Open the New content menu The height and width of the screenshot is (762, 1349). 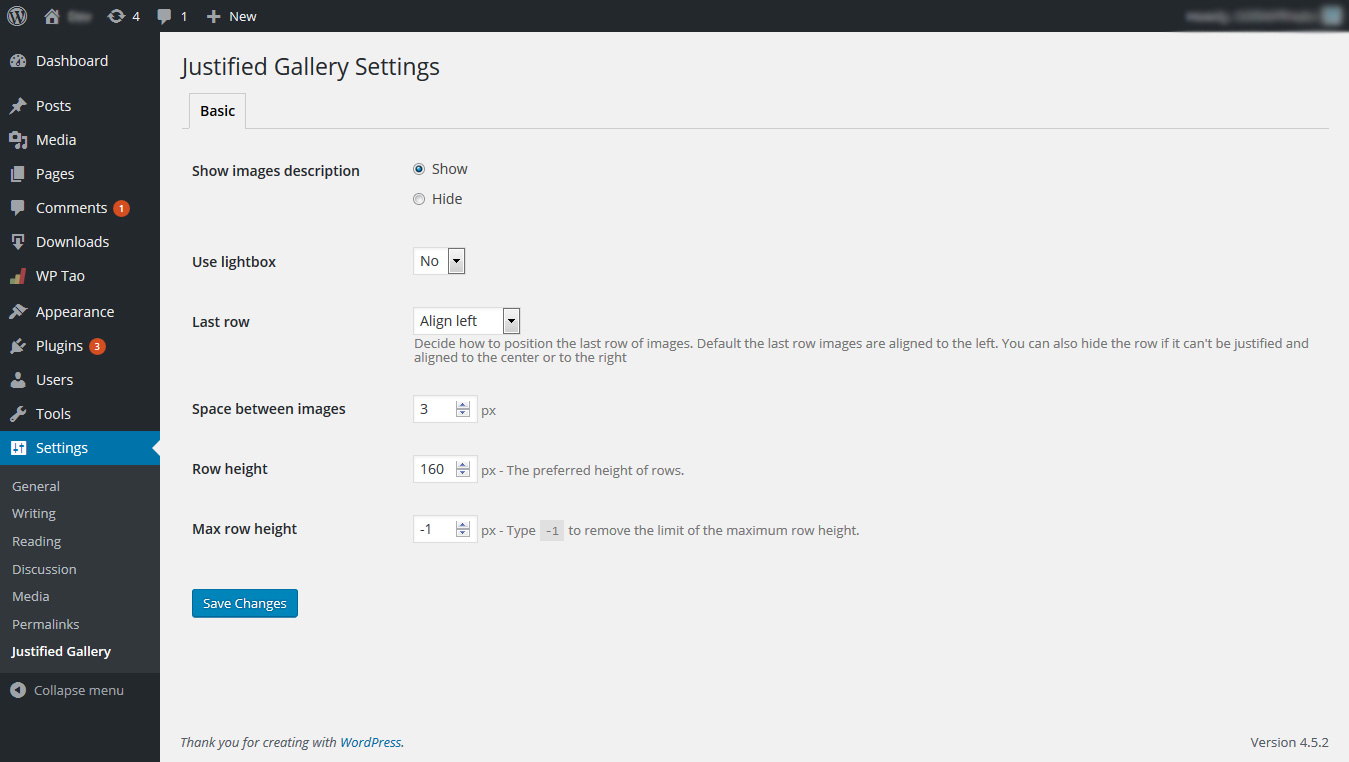(x=232, y=16)
